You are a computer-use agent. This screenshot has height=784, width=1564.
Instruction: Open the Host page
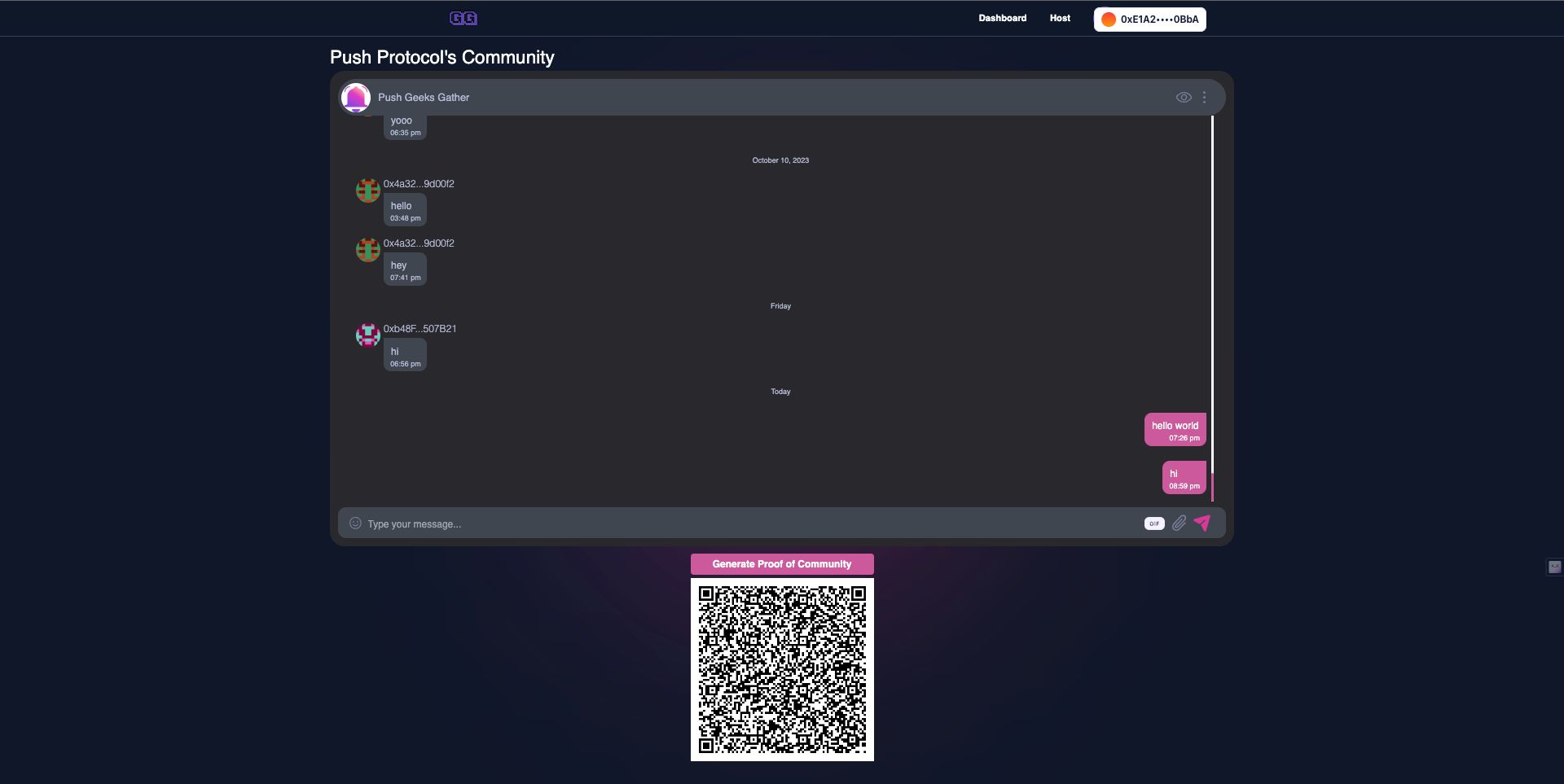(1060, 18)
